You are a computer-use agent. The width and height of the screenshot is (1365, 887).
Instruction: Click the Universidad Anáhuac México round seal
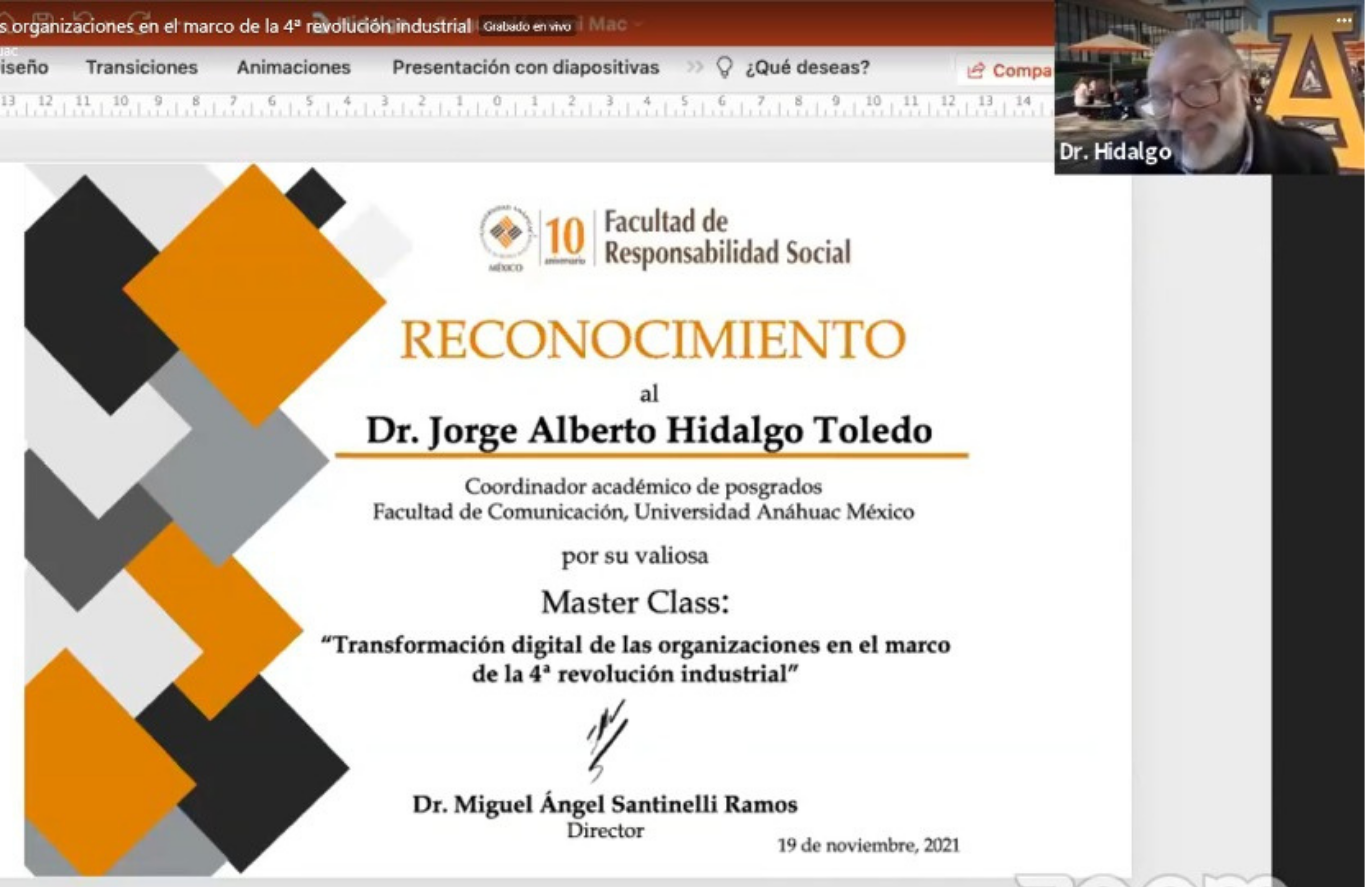[507, 238]
